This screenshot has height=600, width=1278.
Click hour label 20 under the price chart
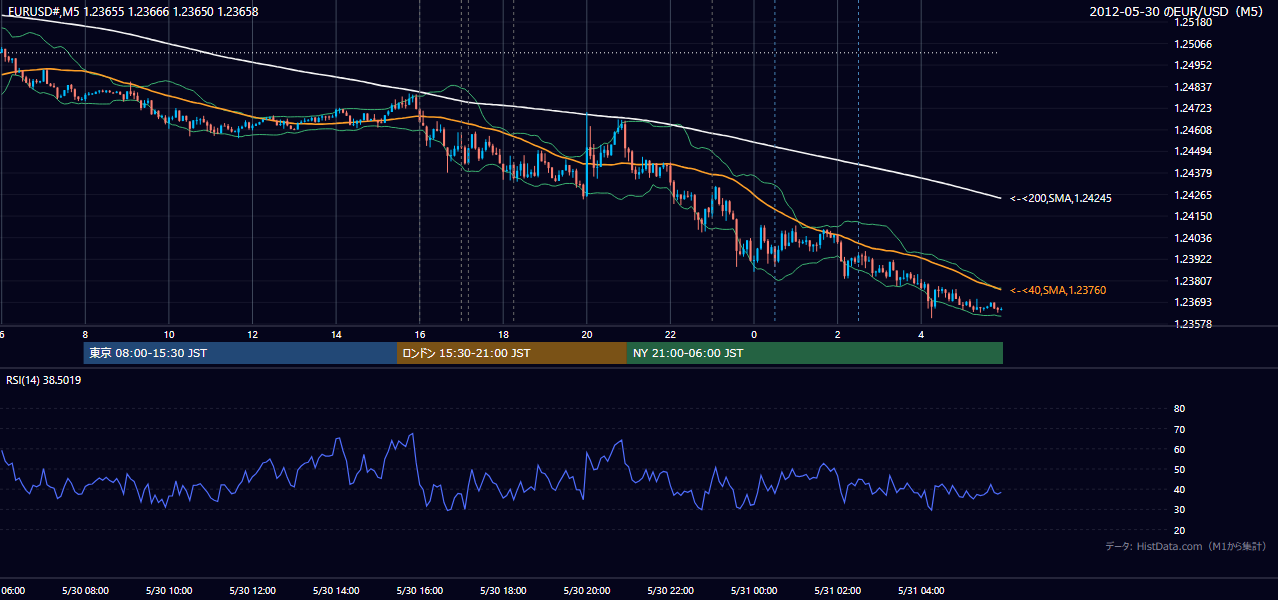tap(587, 335)
